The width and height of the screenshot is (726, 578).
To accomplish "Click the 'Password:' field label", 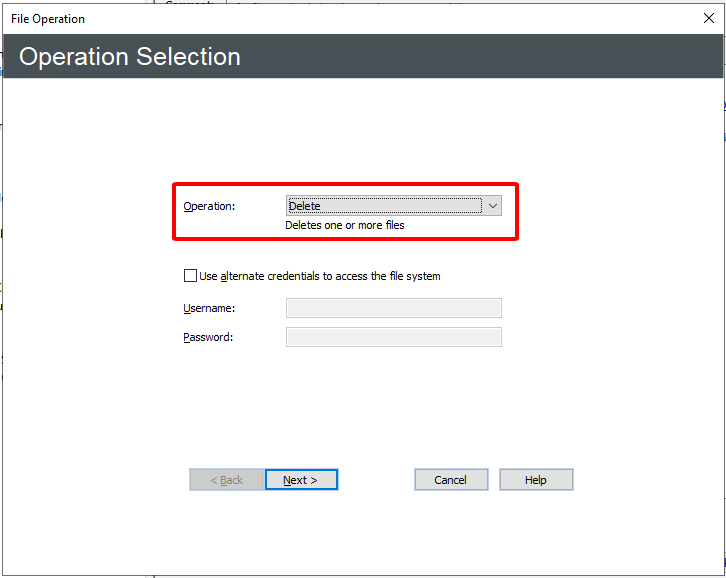I will tap(208, 337).
